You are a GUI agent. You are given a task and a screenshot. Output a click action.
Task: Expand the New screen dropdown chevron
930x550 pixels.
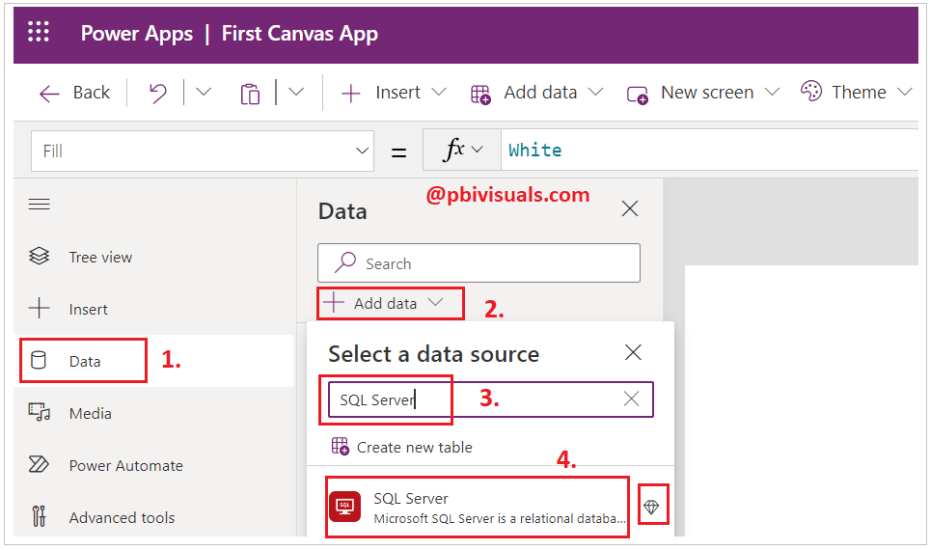[772, 92]
